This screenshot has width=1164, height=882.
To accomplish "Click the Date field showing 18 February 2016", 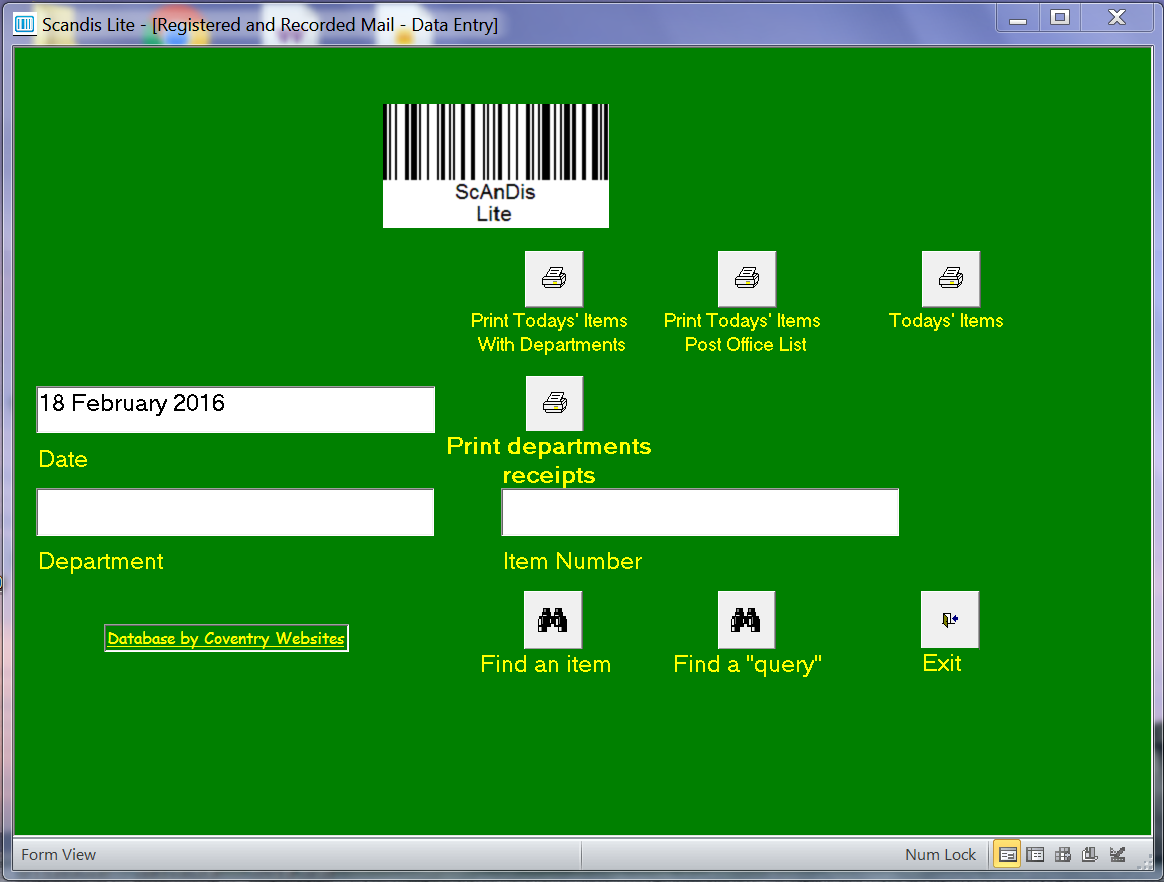I will pyautogui.click(x=235, y=409).
